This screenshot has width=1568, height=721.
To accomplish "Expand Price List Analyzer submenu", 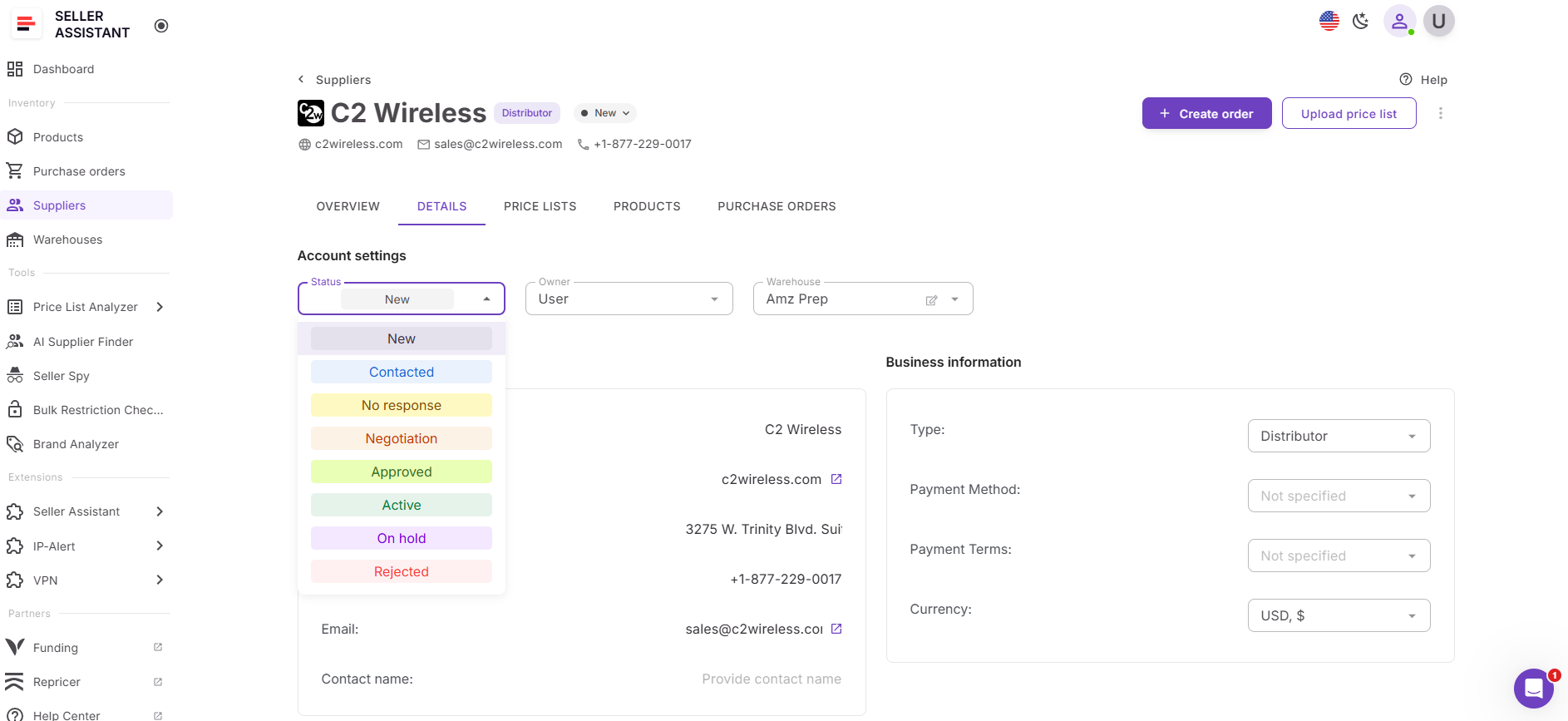I will (160, 307).
